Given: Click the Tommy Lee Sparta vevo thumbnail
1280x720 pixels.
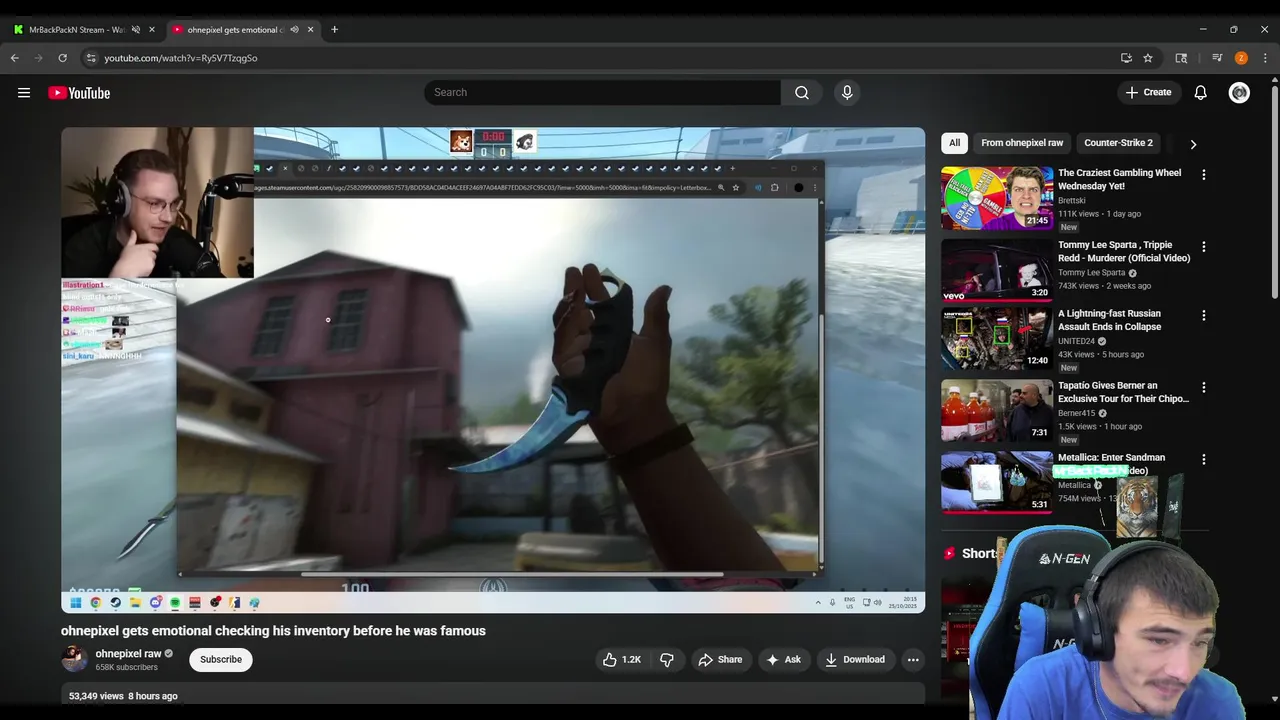Looking at the screenshot, I should coord(997,270).
